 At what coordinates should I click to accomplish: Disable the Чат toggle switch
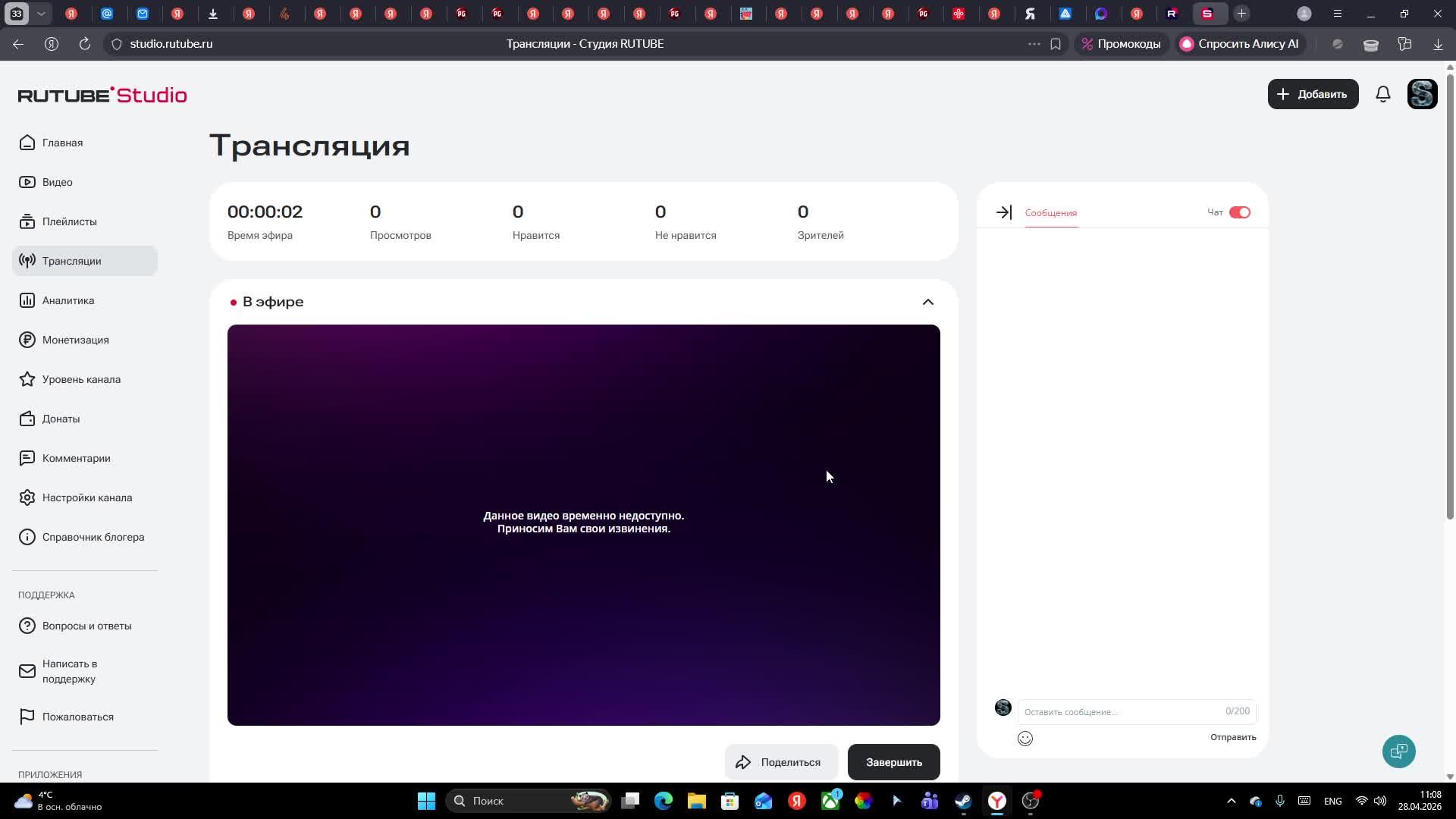(1239, 212)
